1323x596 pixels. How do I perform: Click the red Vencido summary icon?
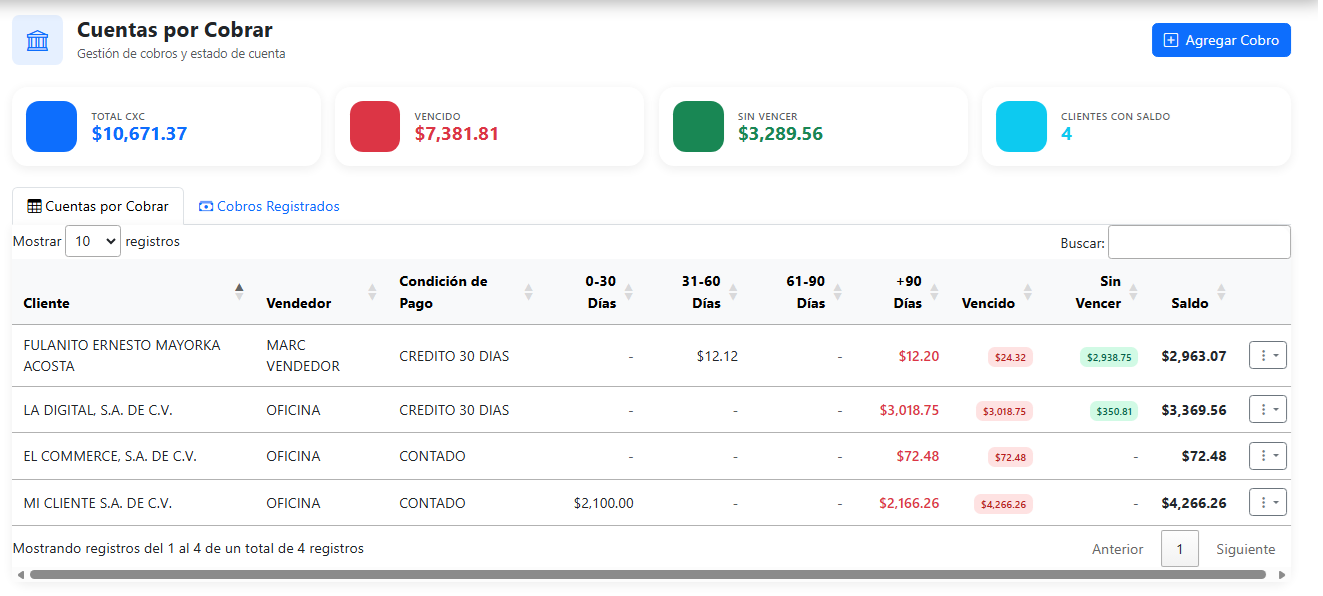pos(374,126)
